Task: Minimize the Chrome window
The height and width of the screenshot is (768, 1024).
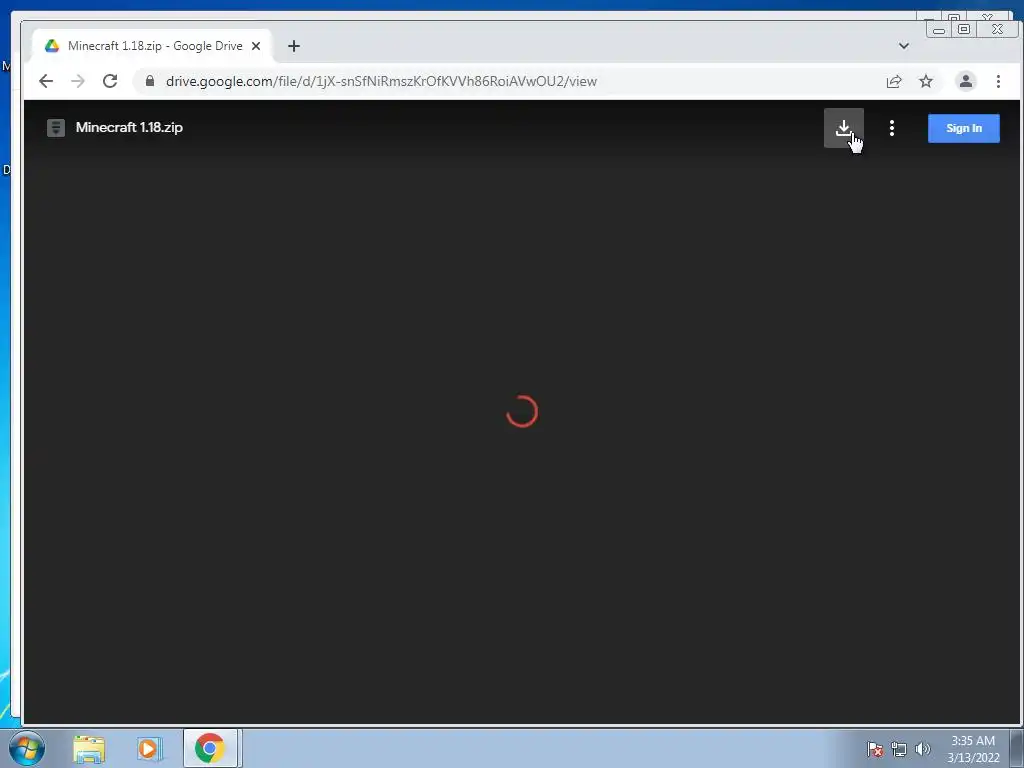Action: click(x=939, y=29)
